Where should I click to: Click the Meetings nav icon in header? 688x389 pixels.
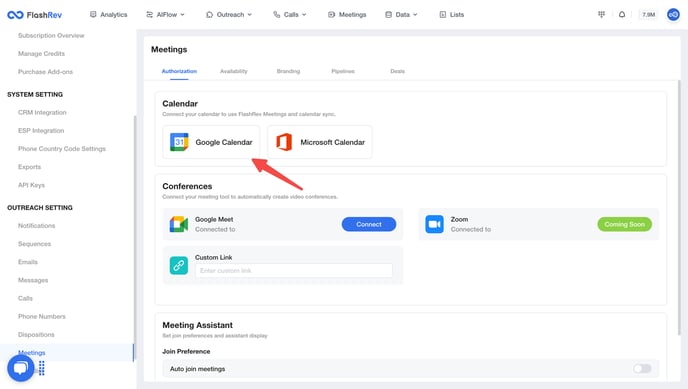(331, 14)
